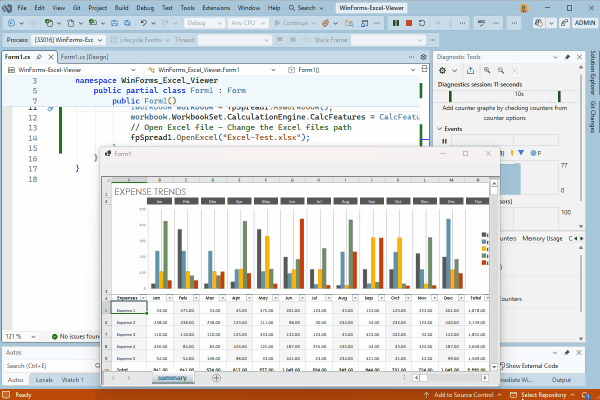Viewport: 600px width, 400px height.
Task: Open the Solution Explorer side tab
Action: click(593, 73)
